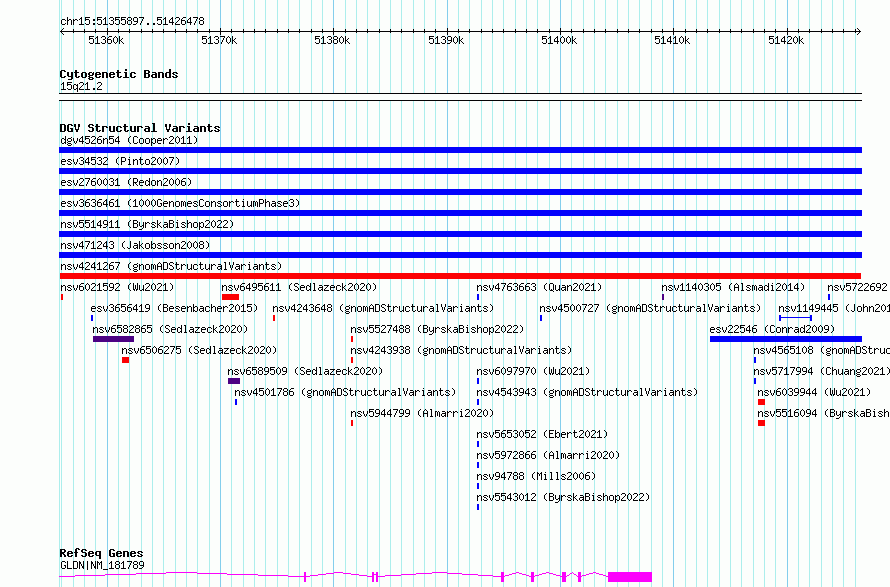This screenshot has height=587, width=890.
Task: Open esv22546 (Conrad2009) label
Action: tap(773, 329)
